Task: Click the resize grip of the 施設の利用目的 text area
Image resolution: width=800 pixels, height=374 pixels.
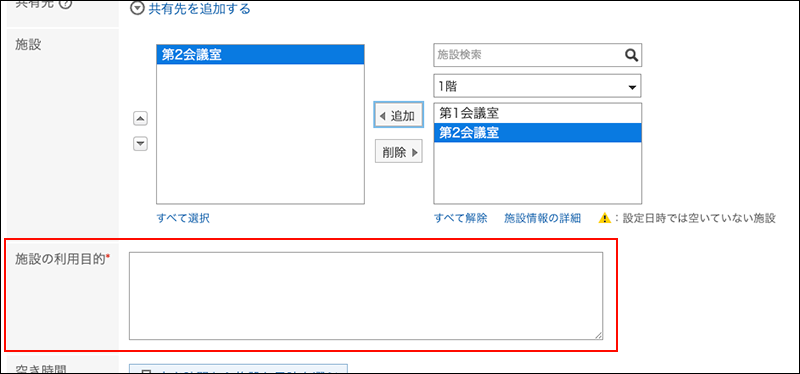Action: coord(598,335)
